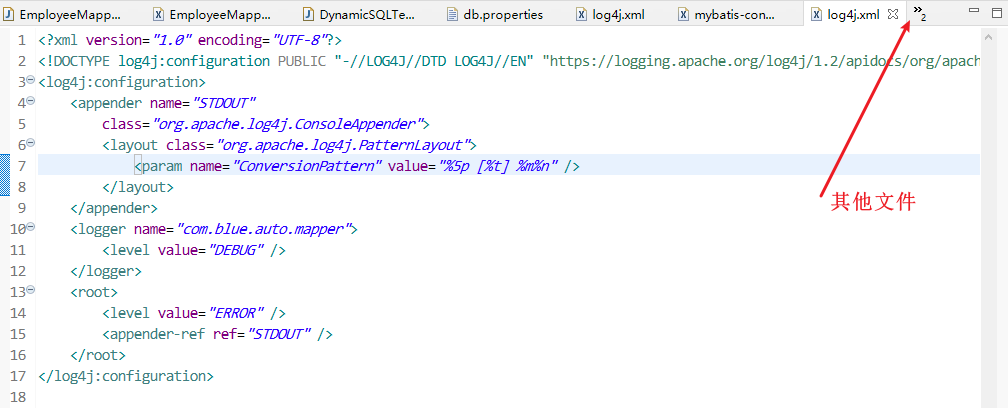This screenshot has width=1008, height=408.
Task: Click the closing </layout> tag
Action: click(138, 187)
